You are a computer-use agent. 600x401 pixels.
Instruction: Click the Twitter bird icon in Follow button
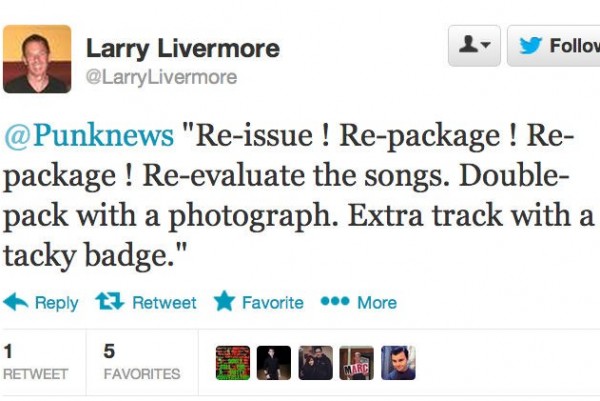530,46
